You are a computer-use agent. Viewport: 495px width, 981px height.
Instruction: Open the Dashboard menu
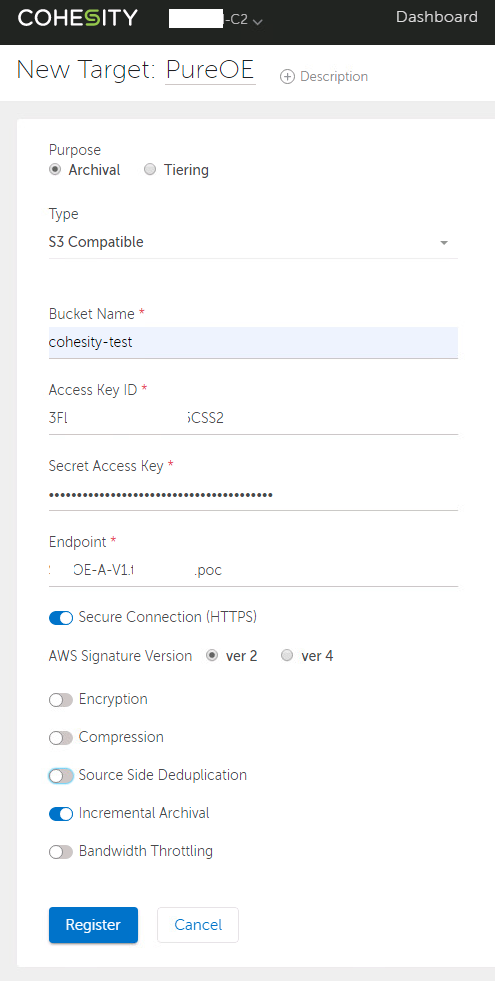click(436, 18)
